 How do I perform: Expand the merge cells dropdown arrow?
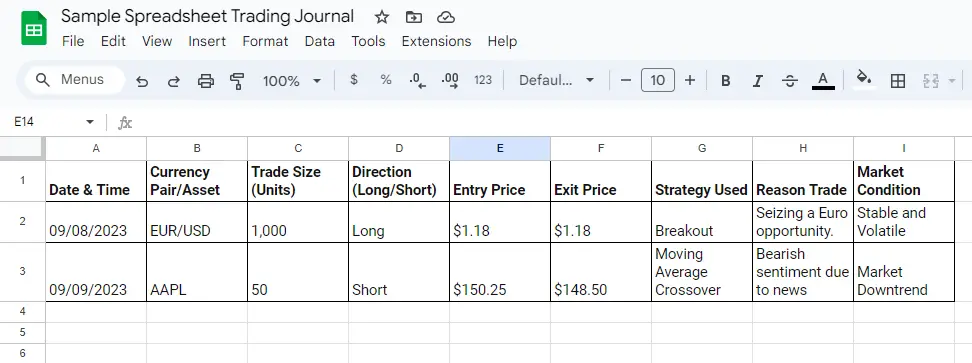tap(952, 81)
